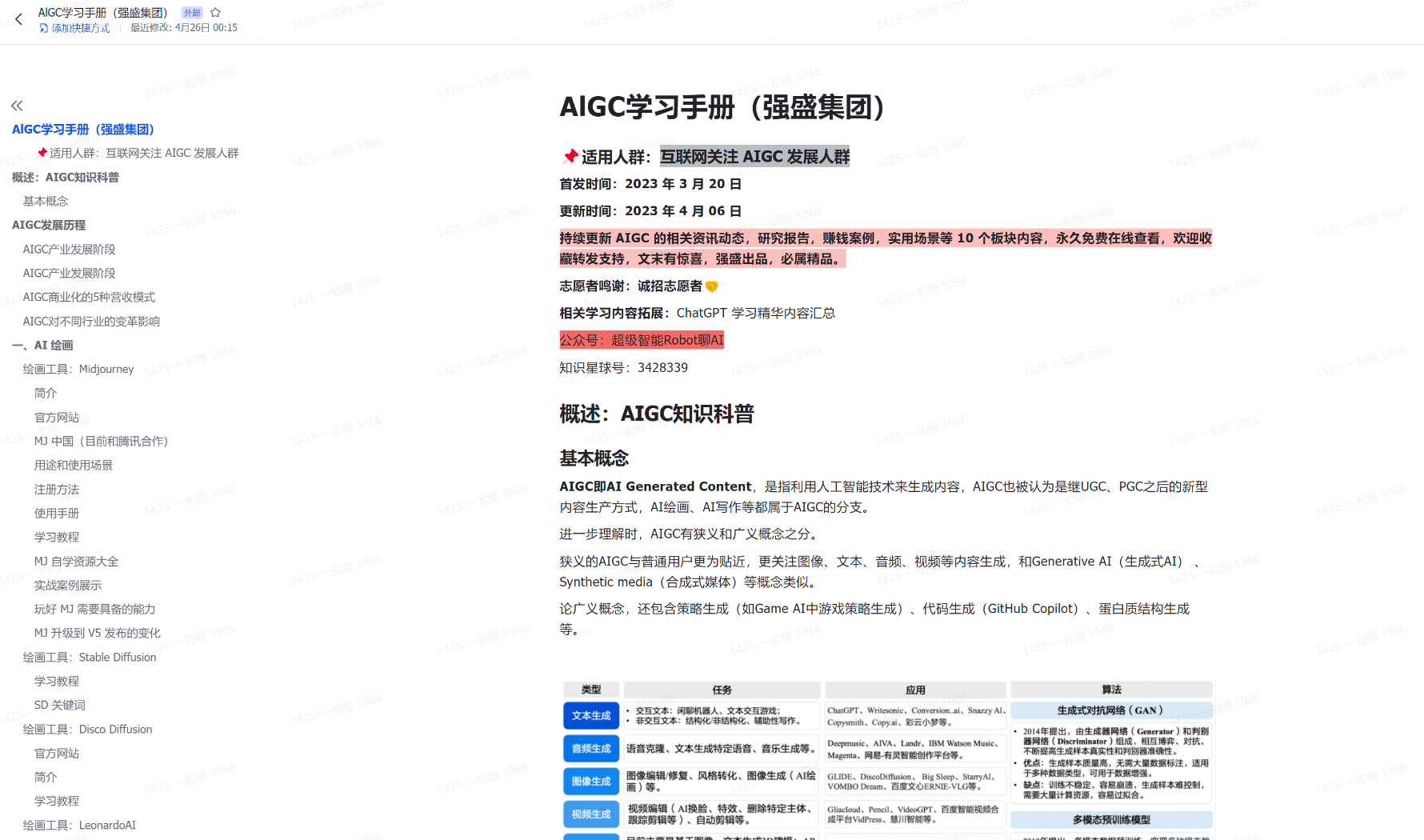1424x840 pixels.
Task: Jump to SD 关键词 in outline
Action: [x=60, y=706]
